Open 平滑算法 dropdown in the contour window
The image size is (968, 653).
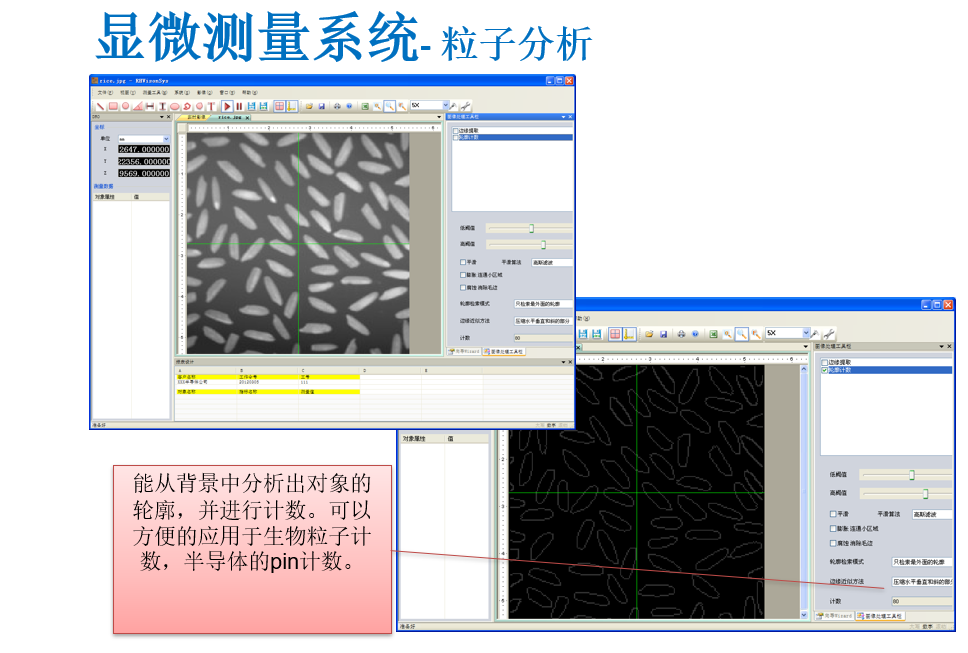pyautogui.click(x=933, y=514)
